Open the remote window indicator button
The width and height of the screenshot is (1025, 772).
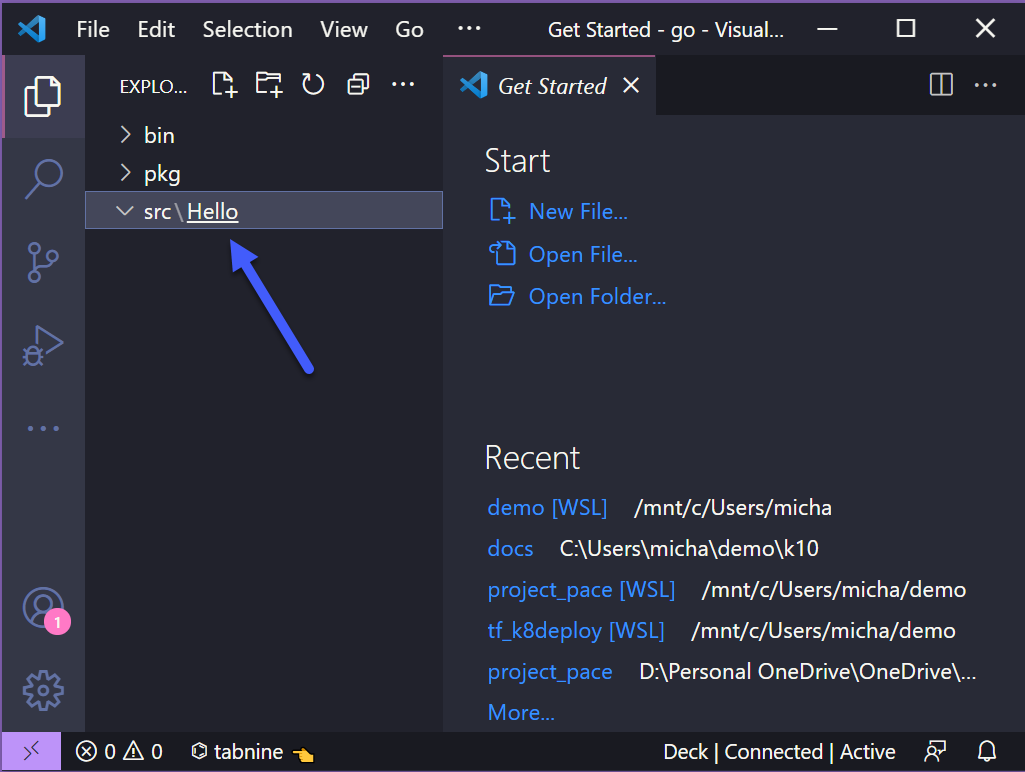(31, 751)
